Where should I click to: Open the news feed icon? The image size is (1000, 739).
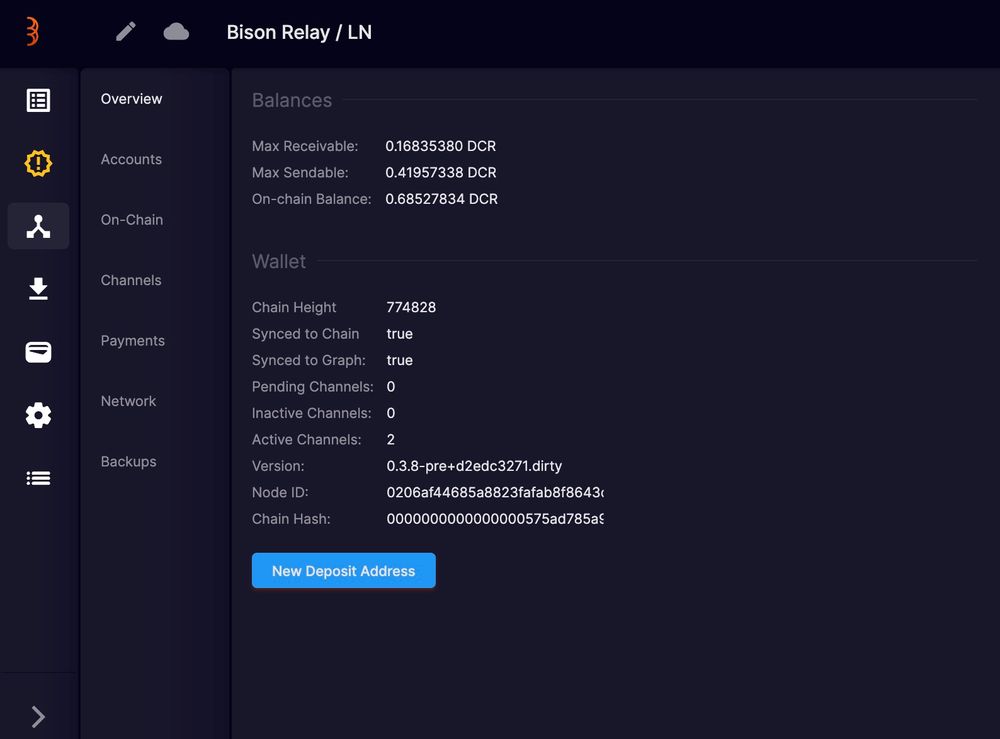(38, 100)
